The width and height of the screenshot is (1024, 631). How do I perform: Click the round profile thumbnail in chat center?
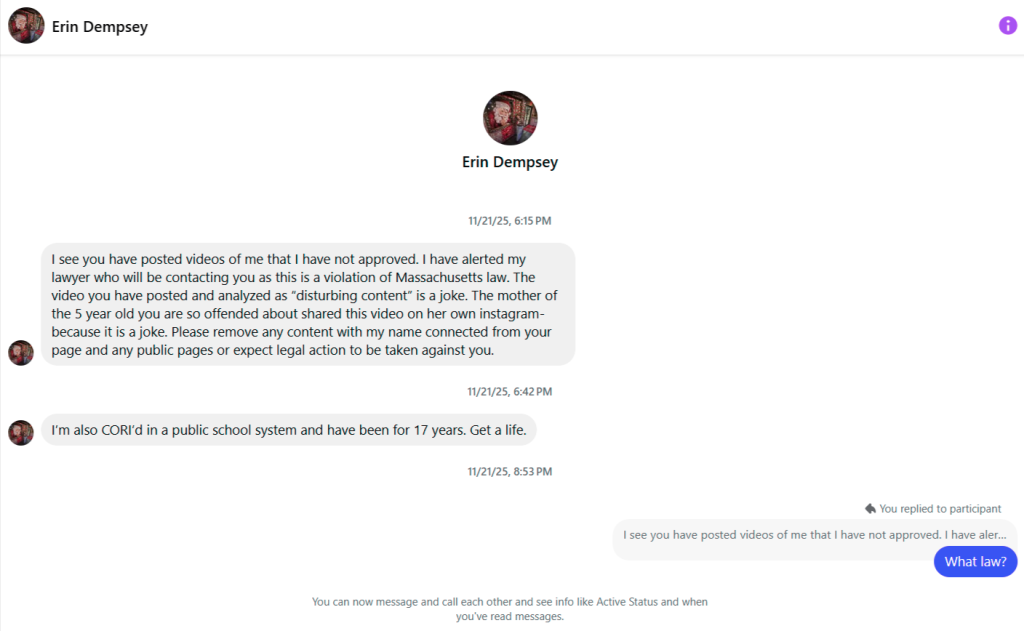point(510,117)
